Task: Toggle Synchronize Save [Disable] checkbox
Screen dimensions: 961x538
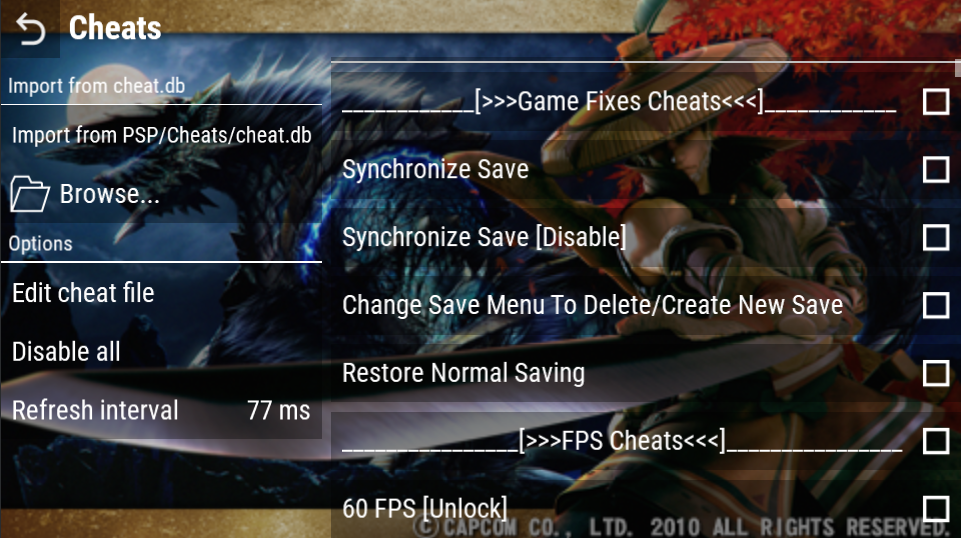Action: tap(936, 237)
